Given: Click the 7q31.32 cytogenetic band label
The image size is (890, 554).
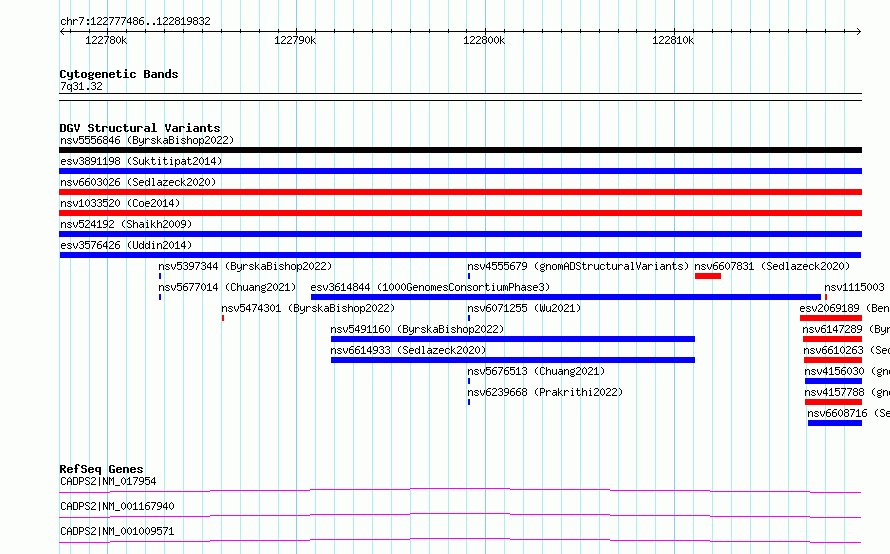Looking at the screenshot, I should coord(81,86).
